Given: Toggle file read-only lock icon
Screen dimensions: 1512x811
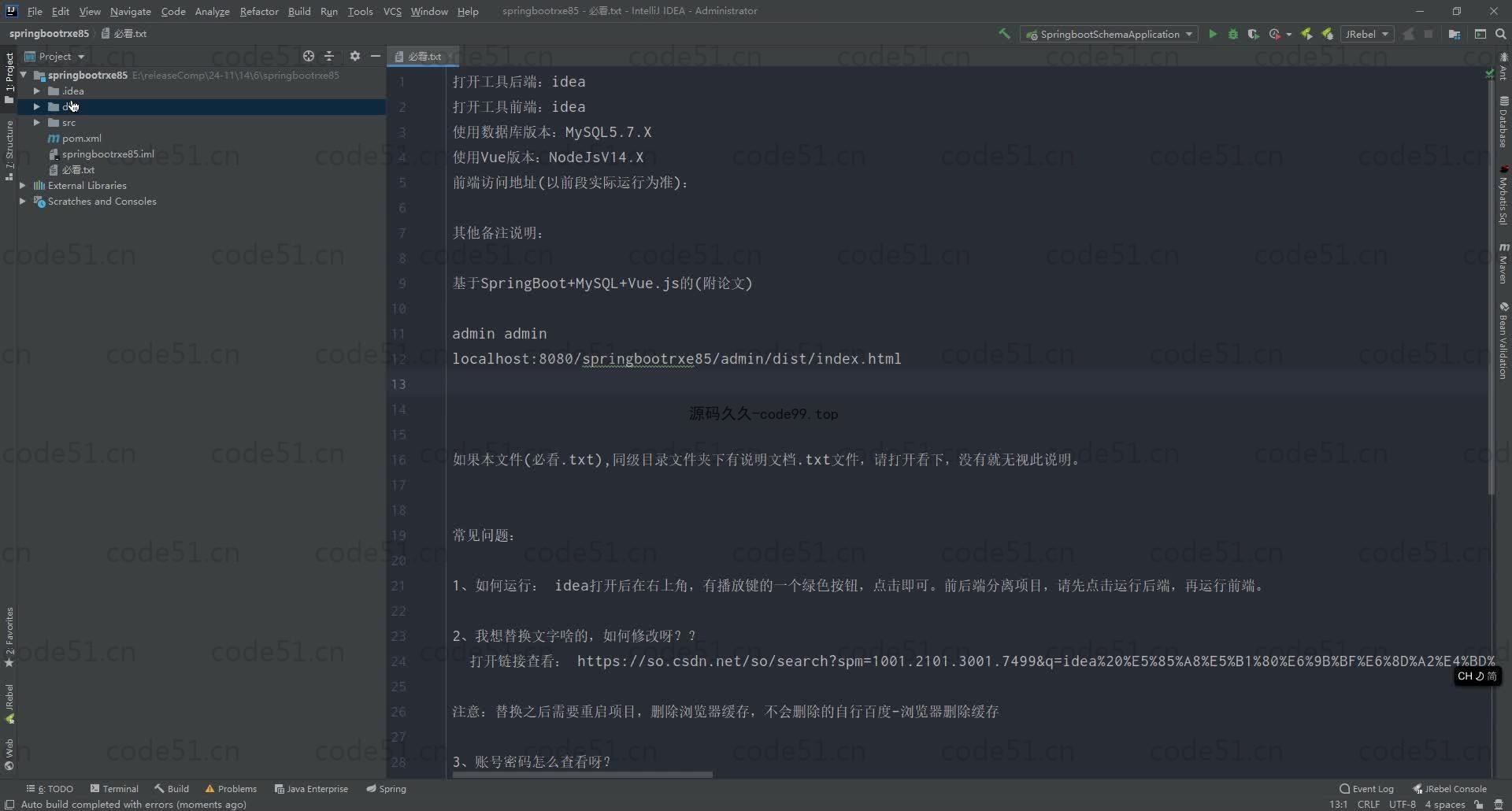Looking at the screenshot, I should coord(1479,804).
